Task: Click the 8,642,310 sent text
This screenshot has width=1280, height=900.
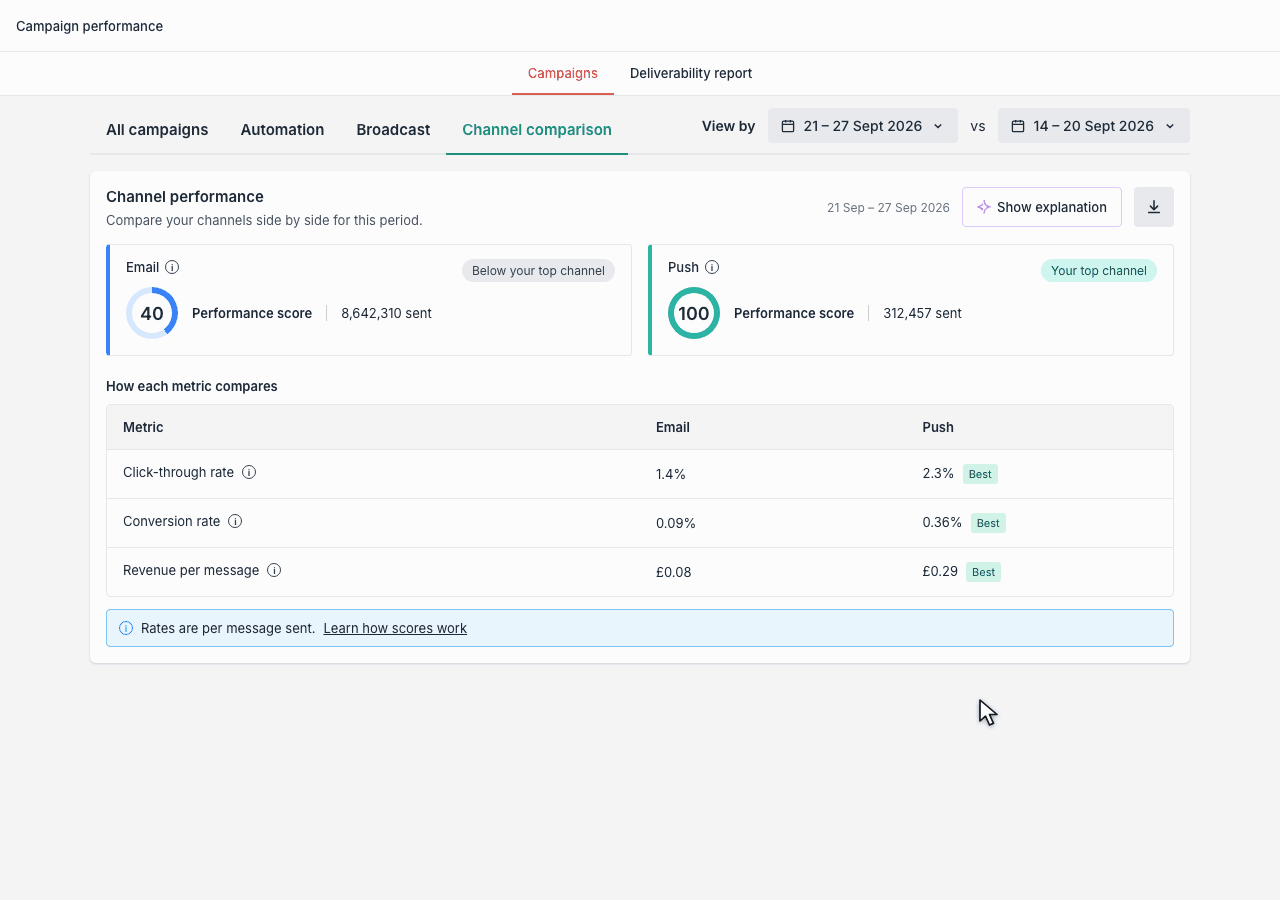Action: pos(387,313)
